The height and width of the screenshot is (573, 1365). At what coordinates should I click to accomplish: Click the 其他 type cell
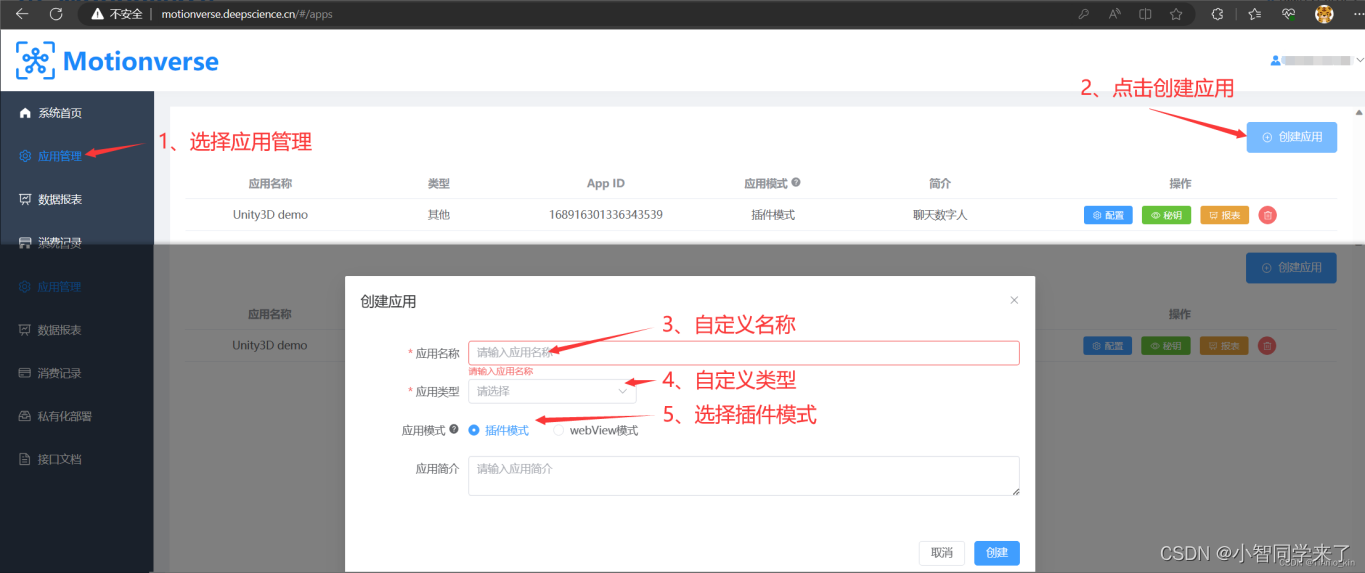coord(438,215)
